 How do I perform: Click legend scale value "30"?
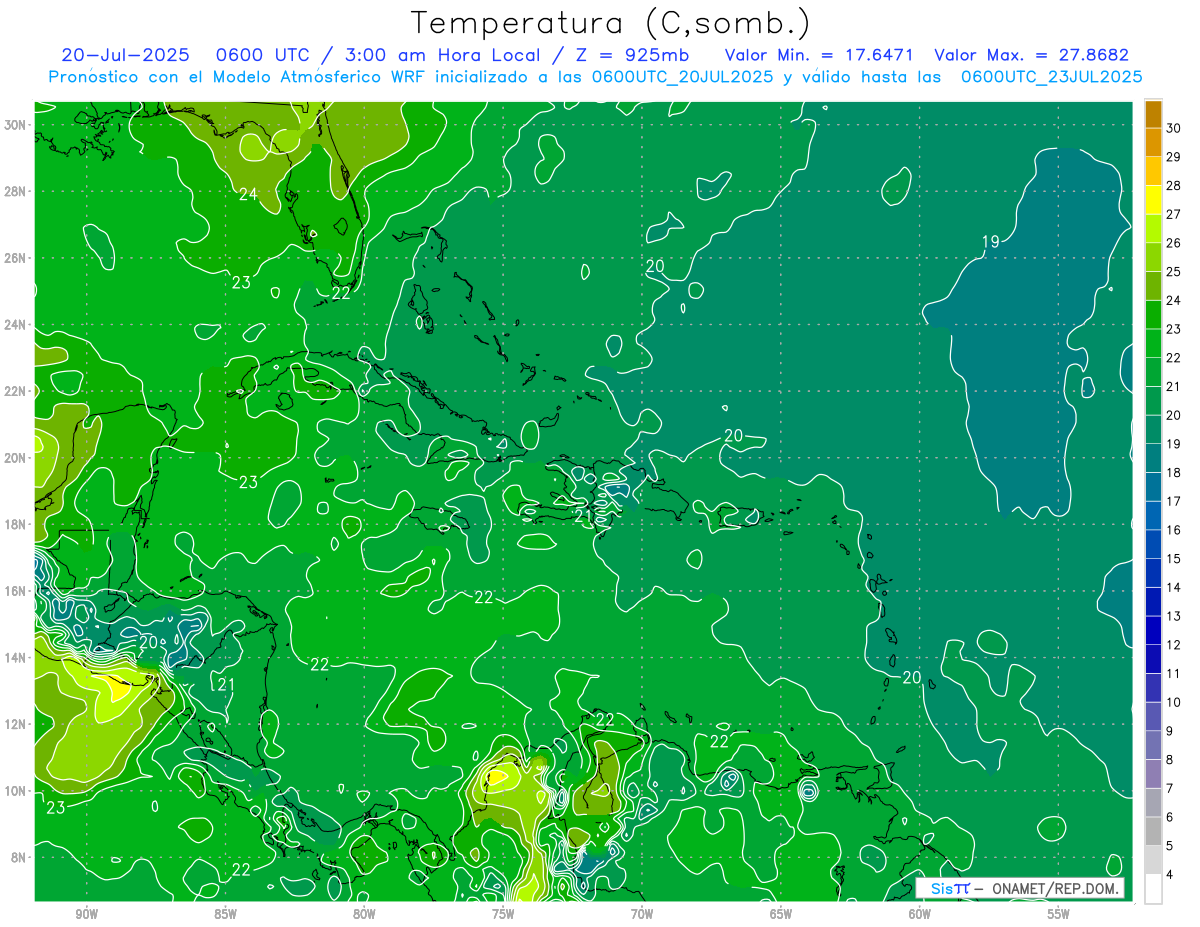[1174, 128]
